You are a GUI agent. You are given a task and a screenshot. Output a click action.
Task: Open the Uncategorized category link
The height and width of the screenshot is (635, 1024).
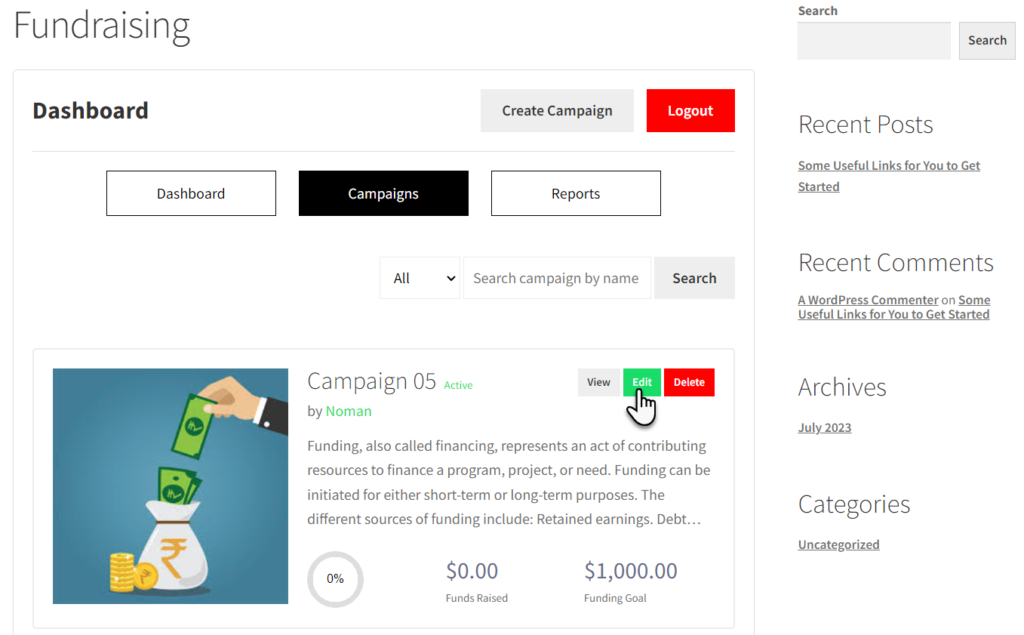[839, 545]
